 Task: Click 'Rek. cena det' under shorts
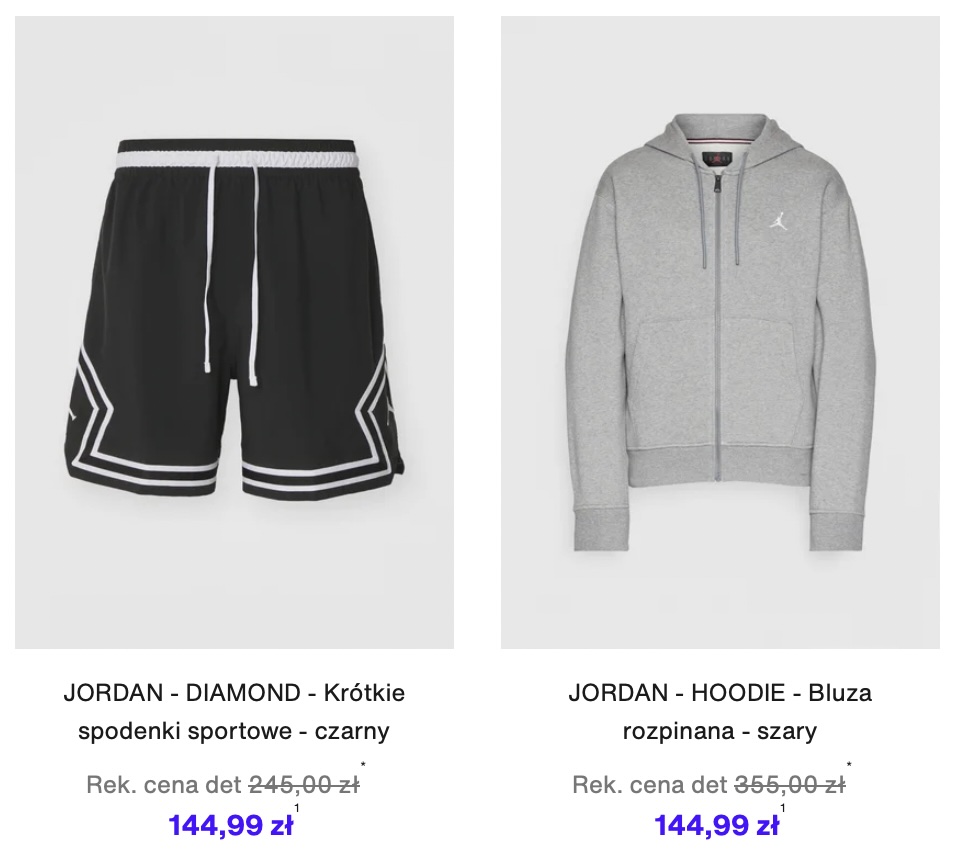[164, 784]
